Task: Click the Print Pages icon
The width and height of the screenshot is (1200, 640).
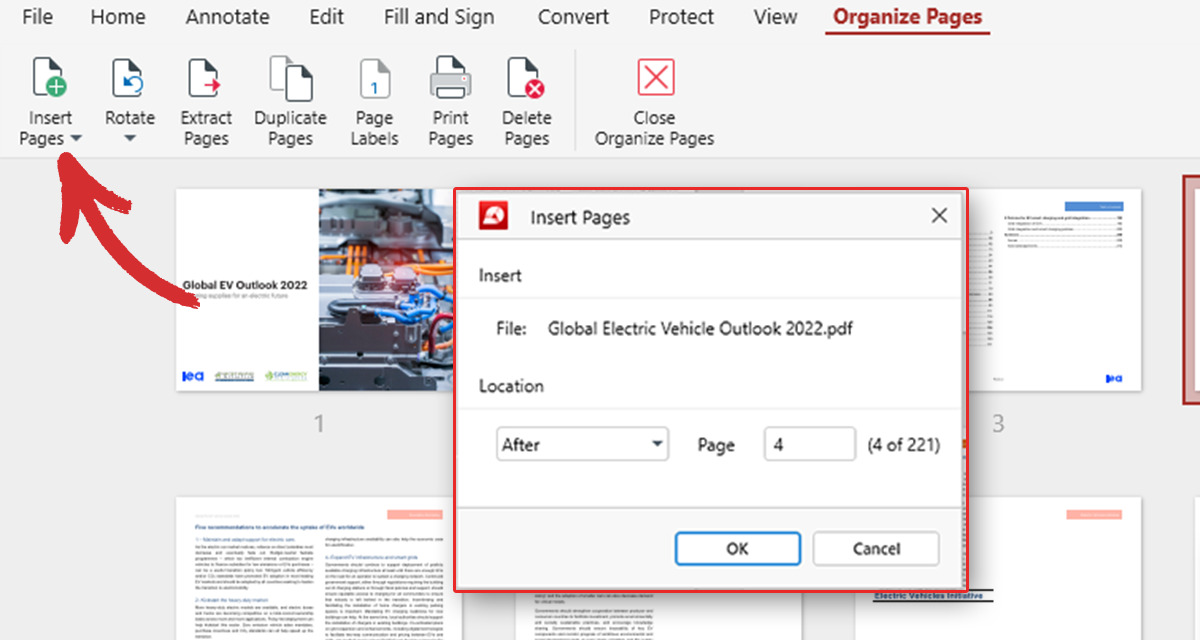Action: (x=450, y=77)
